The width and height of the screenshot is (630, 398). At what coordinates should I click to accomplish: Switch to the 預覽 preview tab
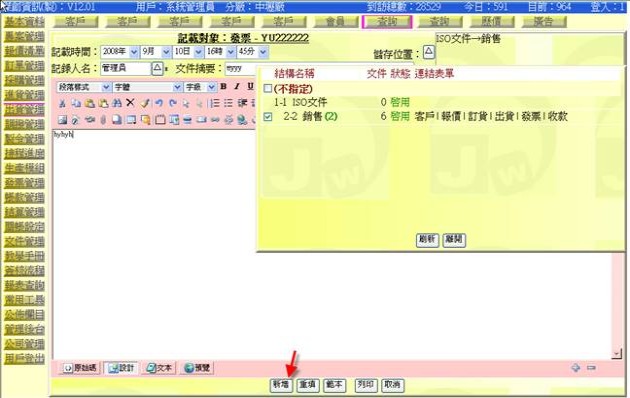[x=197, y=368]
